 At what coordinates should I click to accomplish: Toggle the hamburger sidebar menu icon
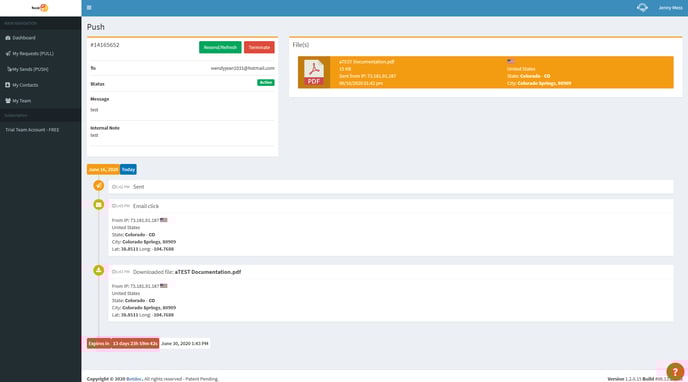click(x=89, y=7)
